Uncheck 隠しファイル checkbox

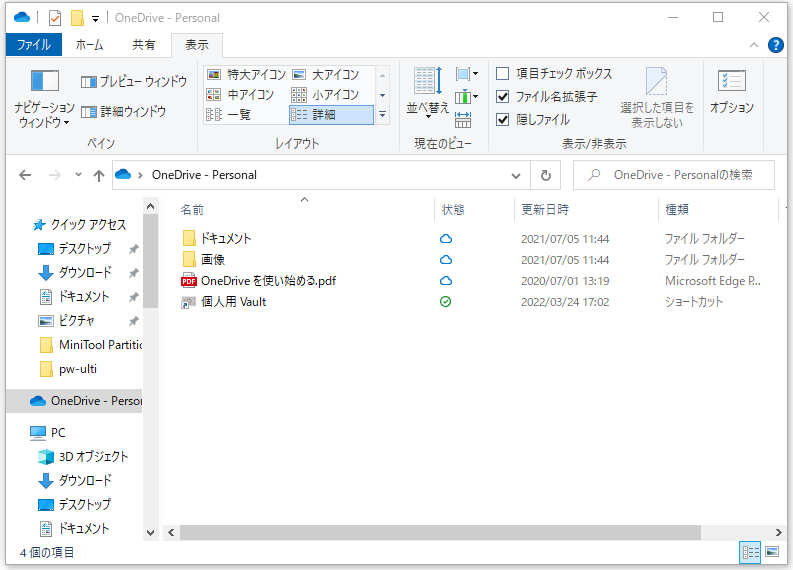[502, 120]
